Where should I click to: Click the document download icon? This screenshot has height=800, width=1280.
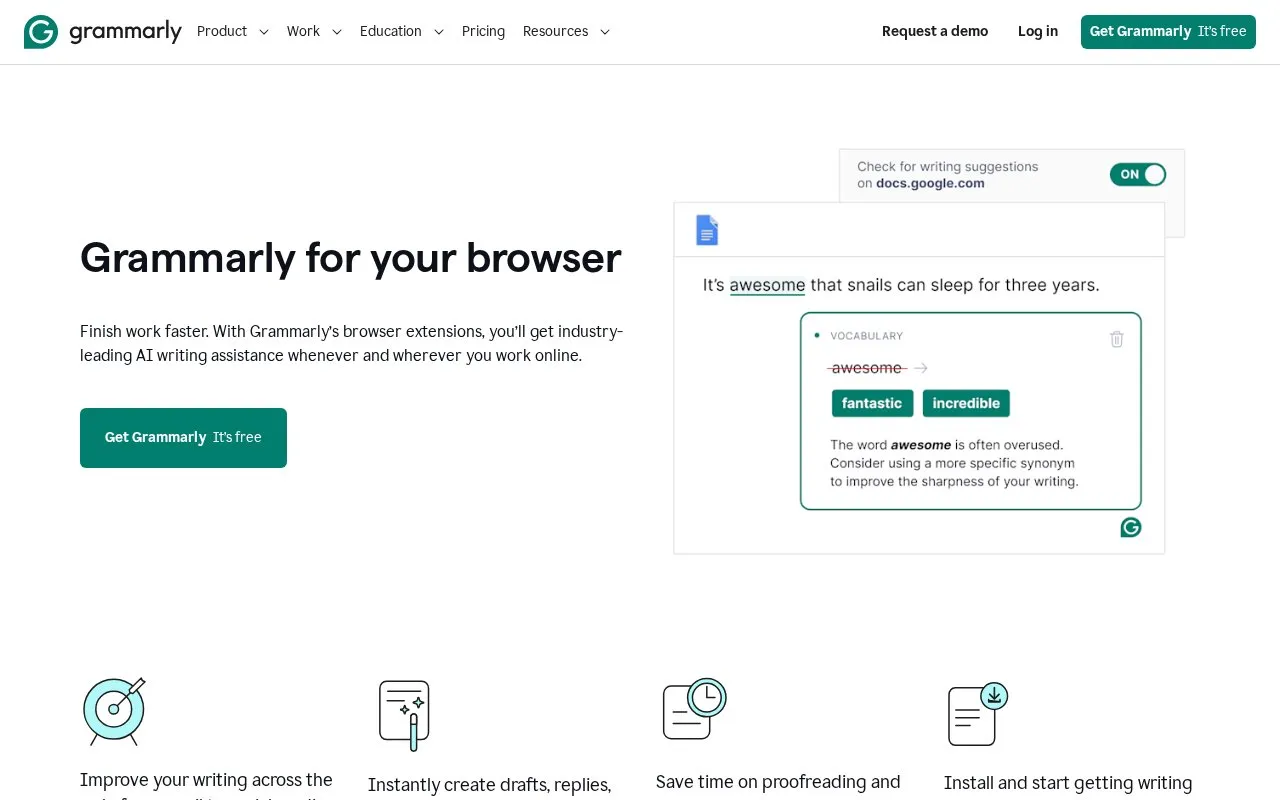[x=978, y=713]
